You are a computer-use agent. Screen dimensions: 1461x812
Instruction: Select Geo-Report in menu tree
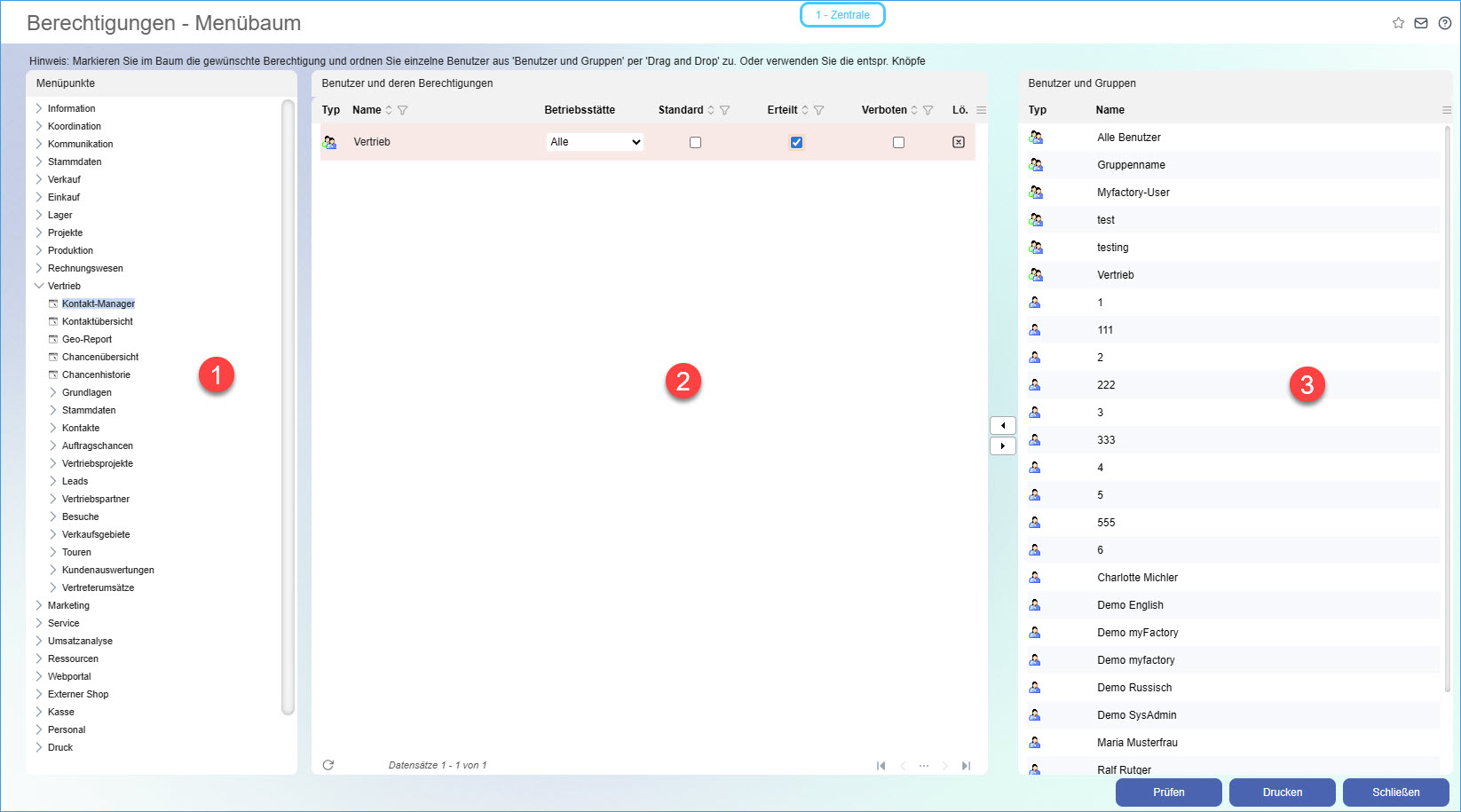87,339
